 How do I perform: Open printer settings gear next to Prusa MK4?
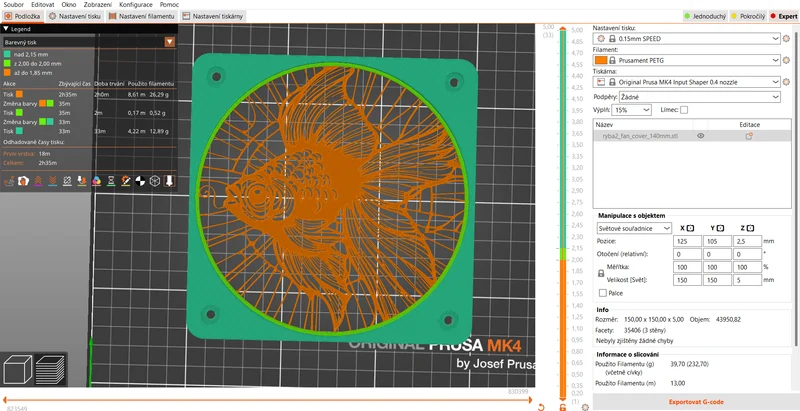point(786,82)
